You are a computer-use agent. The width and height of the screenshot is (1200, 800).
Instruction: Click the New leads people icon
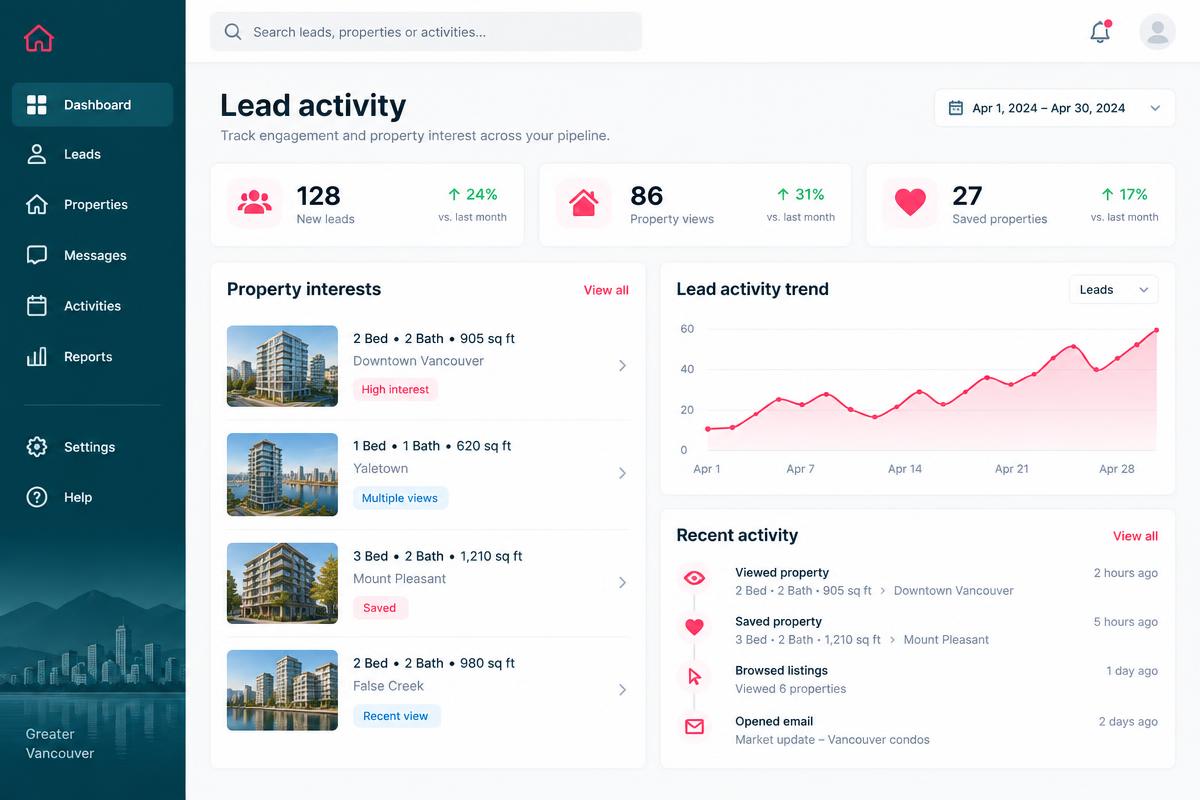[x=255, y=203]
